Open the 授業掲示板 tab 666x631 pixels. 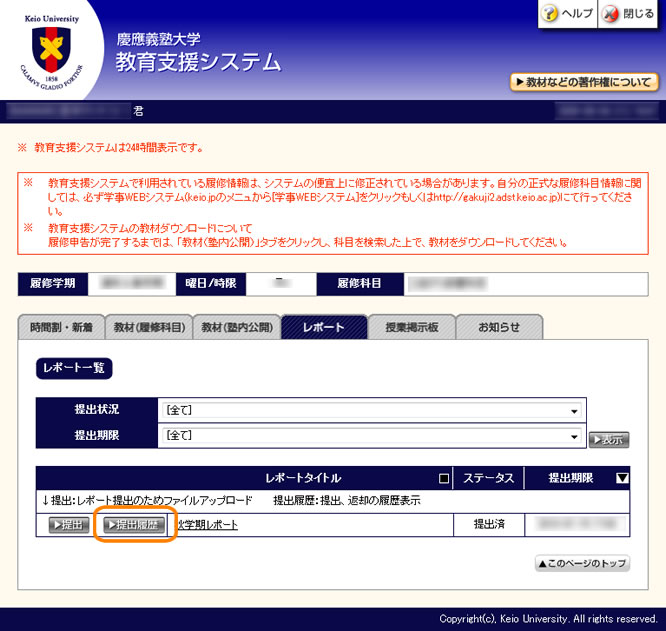(x=410, y=327)
